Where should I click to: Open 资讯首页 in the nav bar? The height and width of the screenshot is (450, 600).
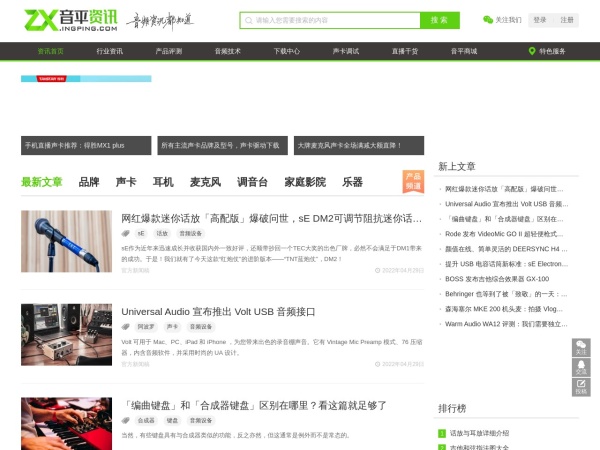click(x=51, y=51)
